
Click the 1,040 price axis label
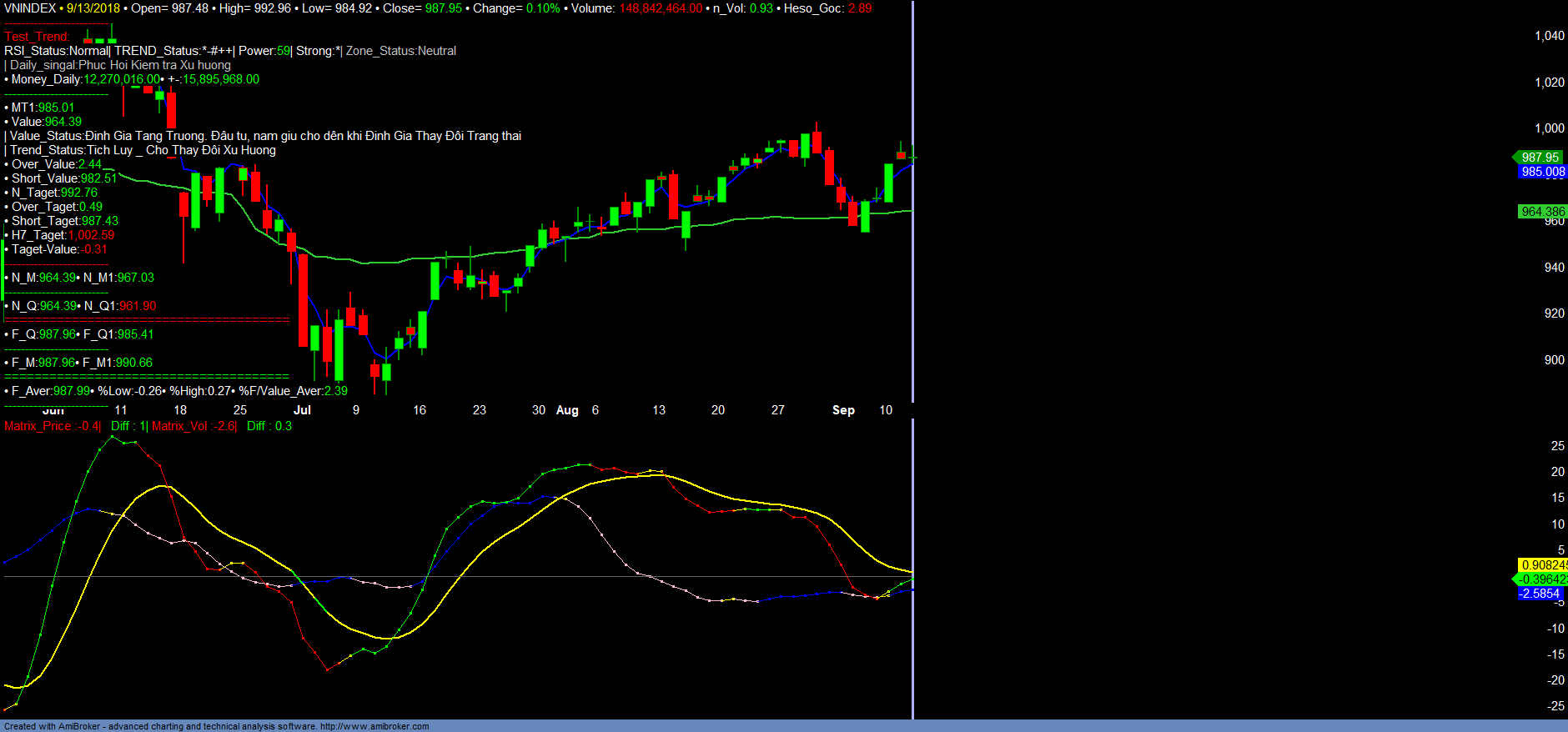[1549, 36]
